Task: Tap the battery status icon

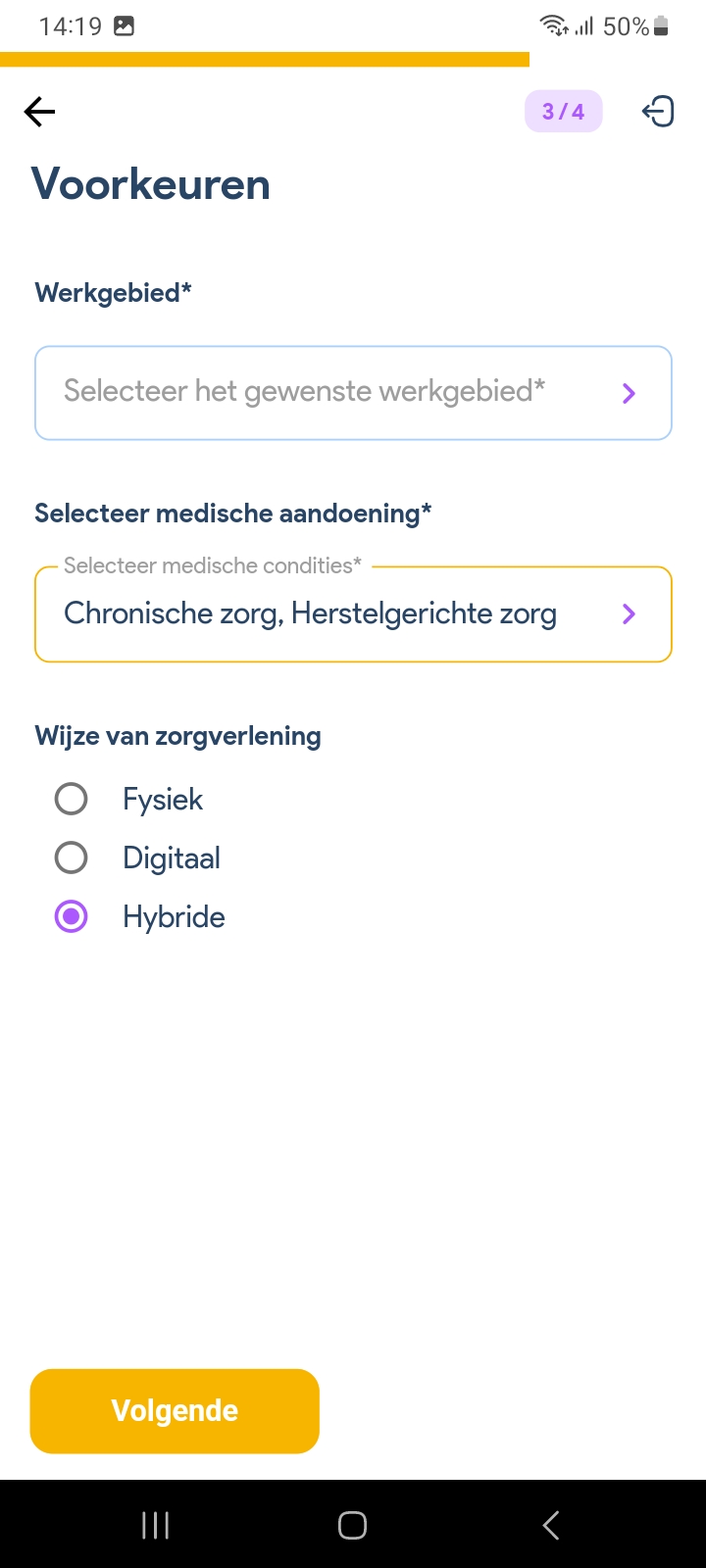Action: coord(662,26)
